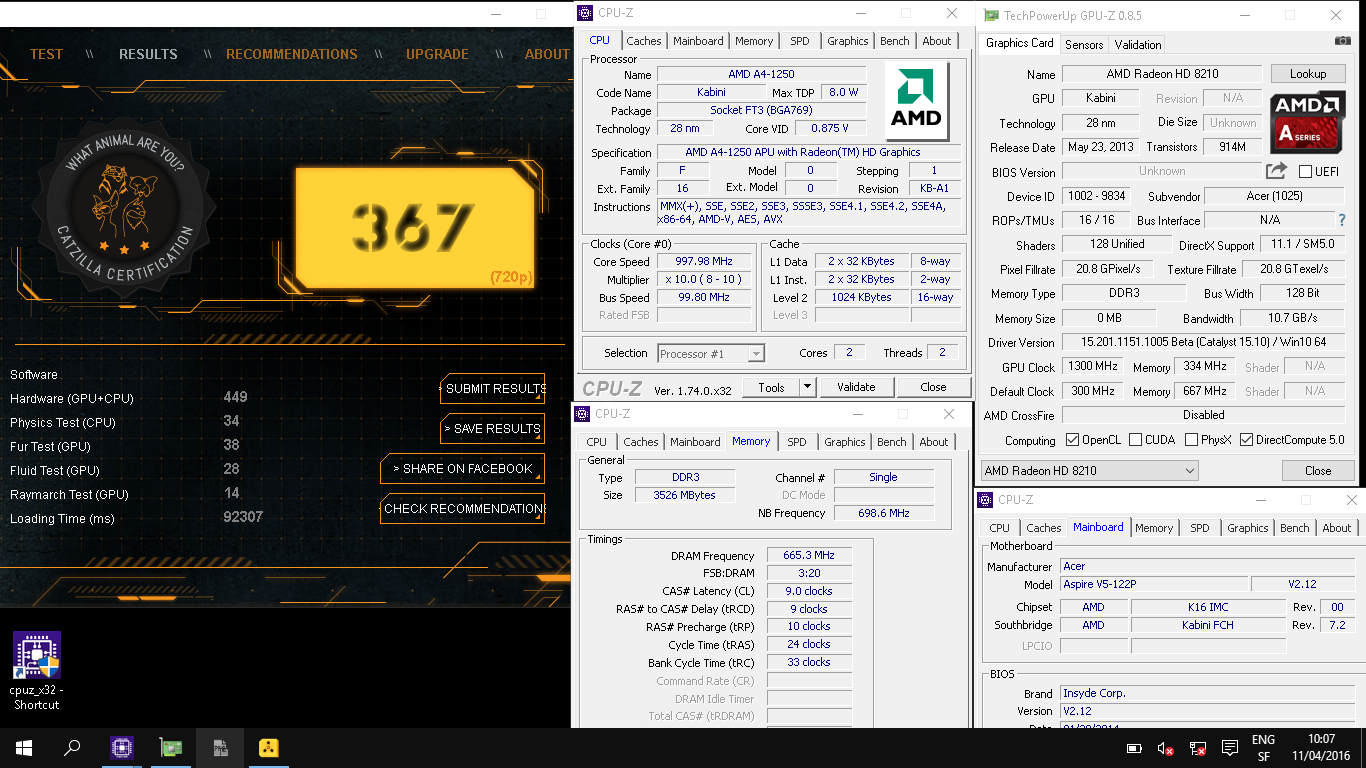Image resolution: width=1366 pixels, height=768 pixels.
Task: Click title bar icon of the CPU-Z Mainboard window
Action: [x=986, y=499]
